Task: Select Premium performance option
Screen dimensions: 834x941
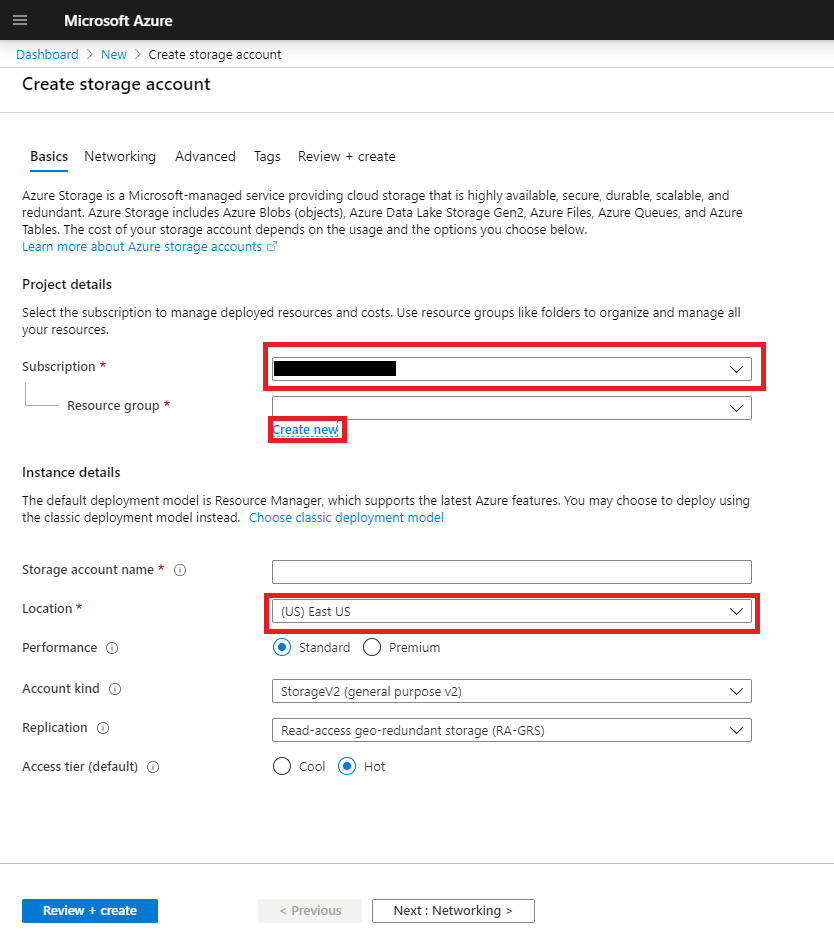Action: (x=372, y=648)
